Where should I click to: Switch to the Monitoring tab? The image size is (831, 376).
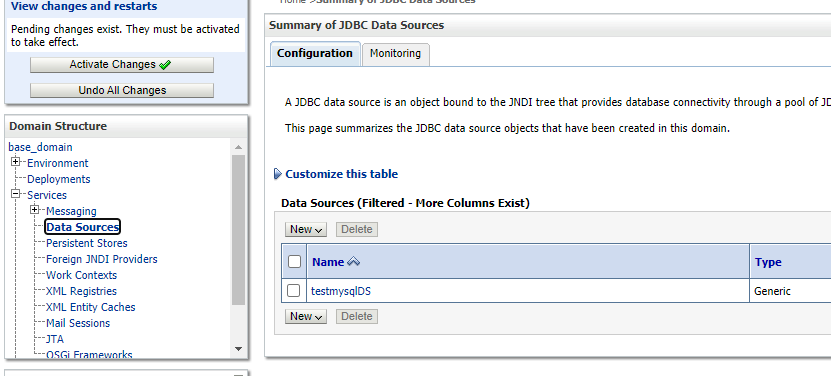click(x=395, y=54)
